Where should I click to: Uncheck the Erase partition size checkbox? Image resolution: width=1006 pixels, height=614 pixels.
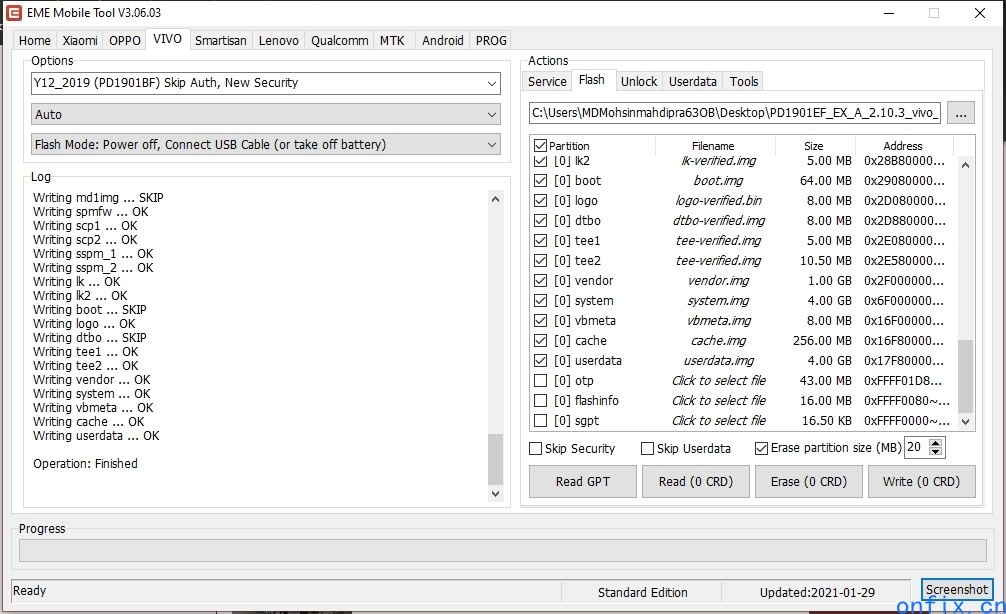(762, 449)
